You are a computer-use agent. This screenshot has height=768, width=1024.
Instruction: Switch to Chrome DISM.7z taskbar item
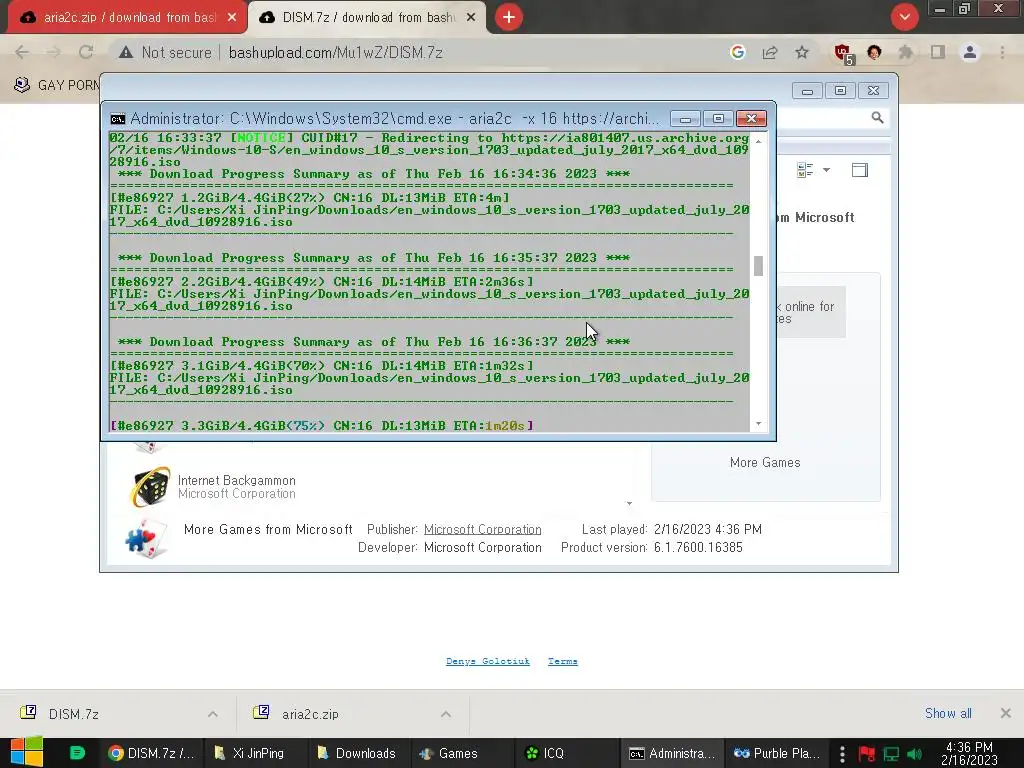coord(152,753)
